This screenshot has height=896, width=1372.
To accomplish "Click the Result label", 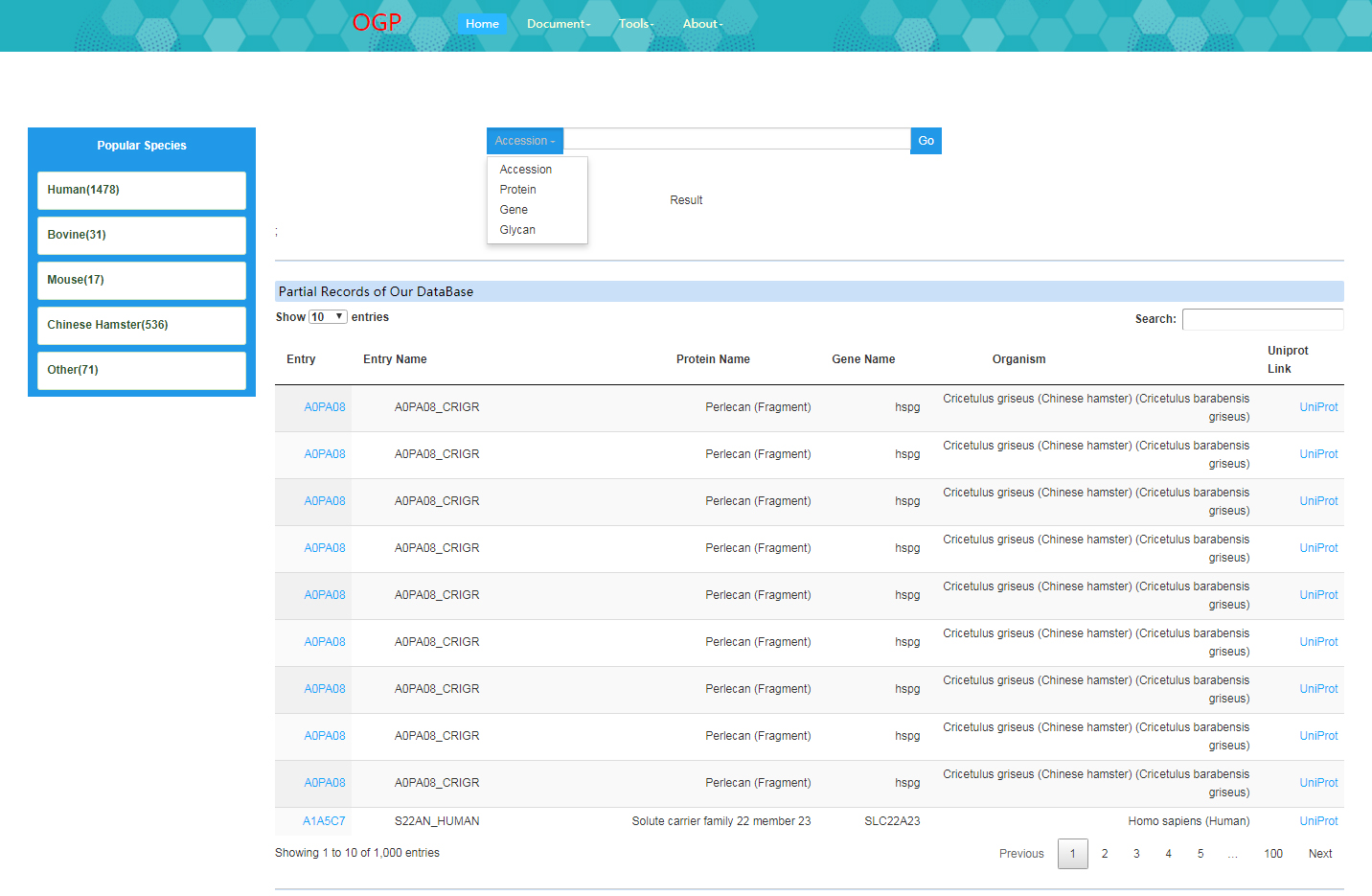I will (686, 200).
